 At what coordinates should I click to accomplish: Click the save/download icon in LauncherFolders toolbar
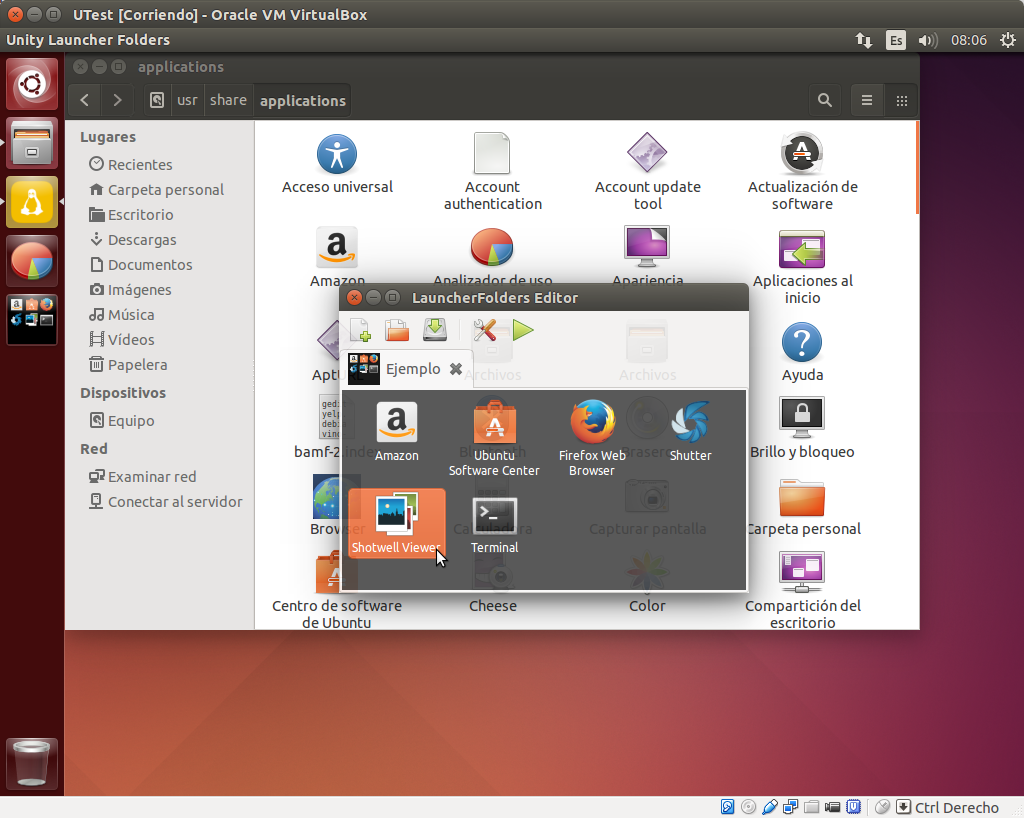[x=434, y=330]
